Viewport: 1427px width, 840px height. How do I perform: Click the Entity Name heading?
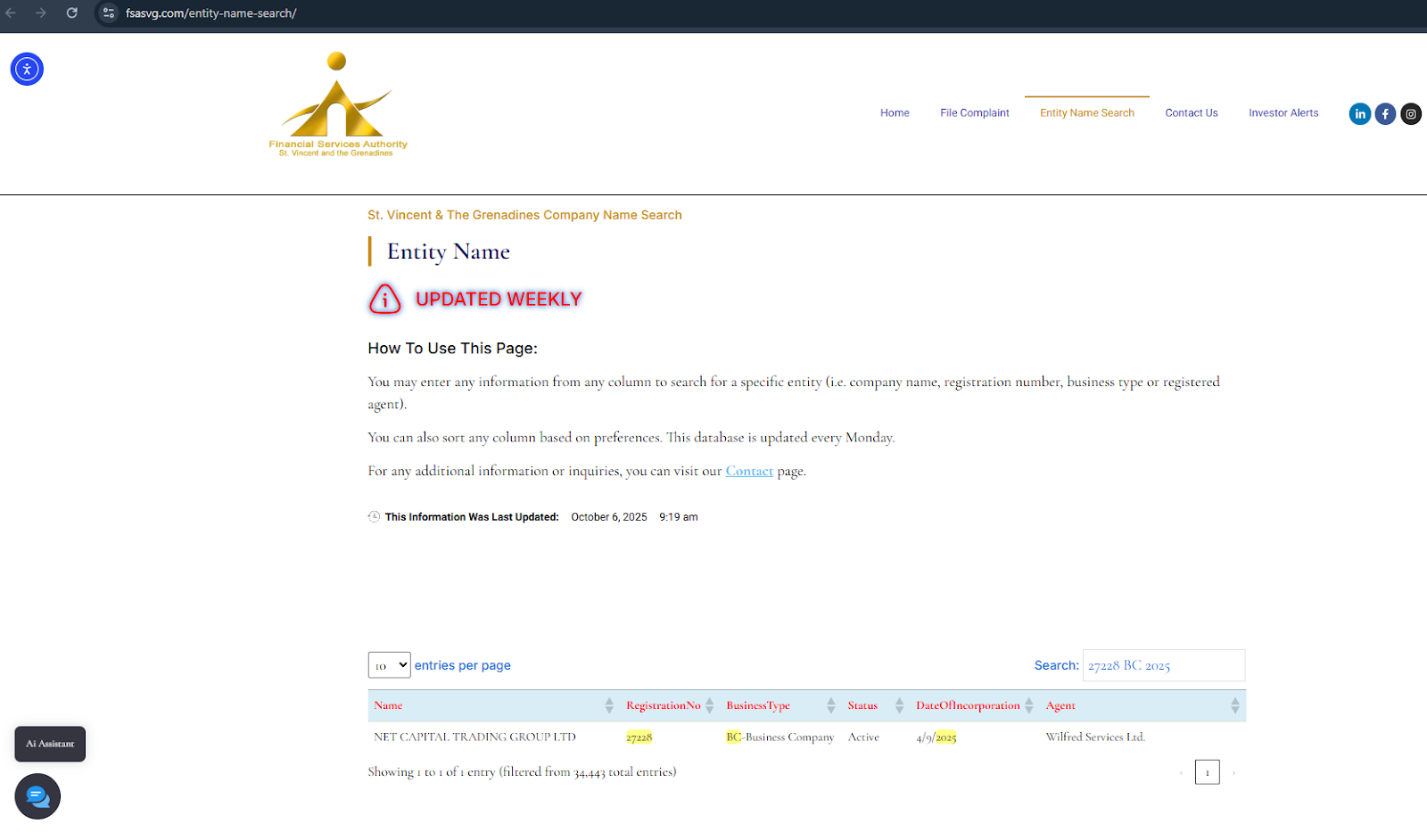pos(449,251)
